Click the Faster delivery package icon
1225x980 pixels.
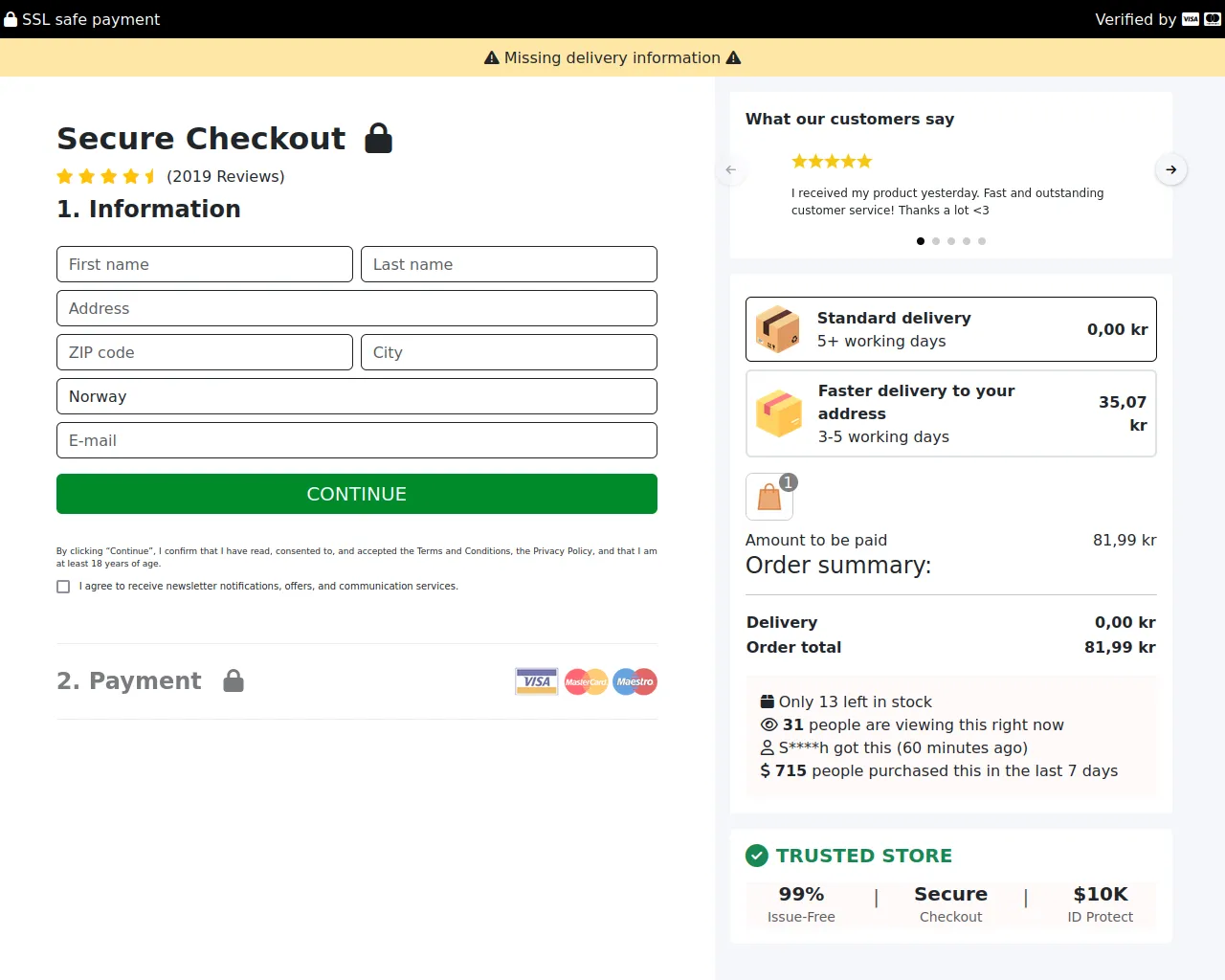click(779, 413)
